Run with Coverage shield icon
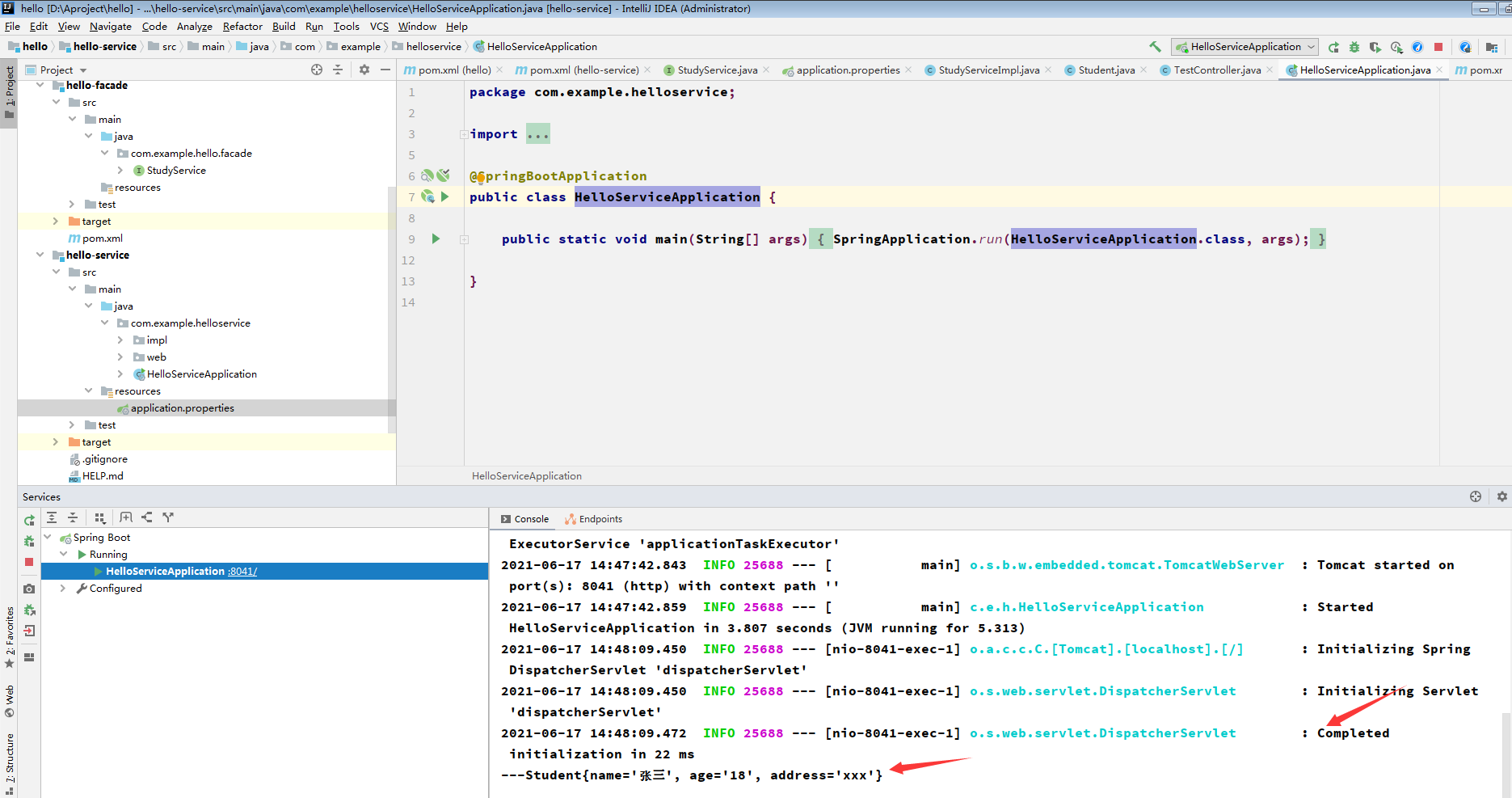1512x798 pixels. [x=1375, y=47]
